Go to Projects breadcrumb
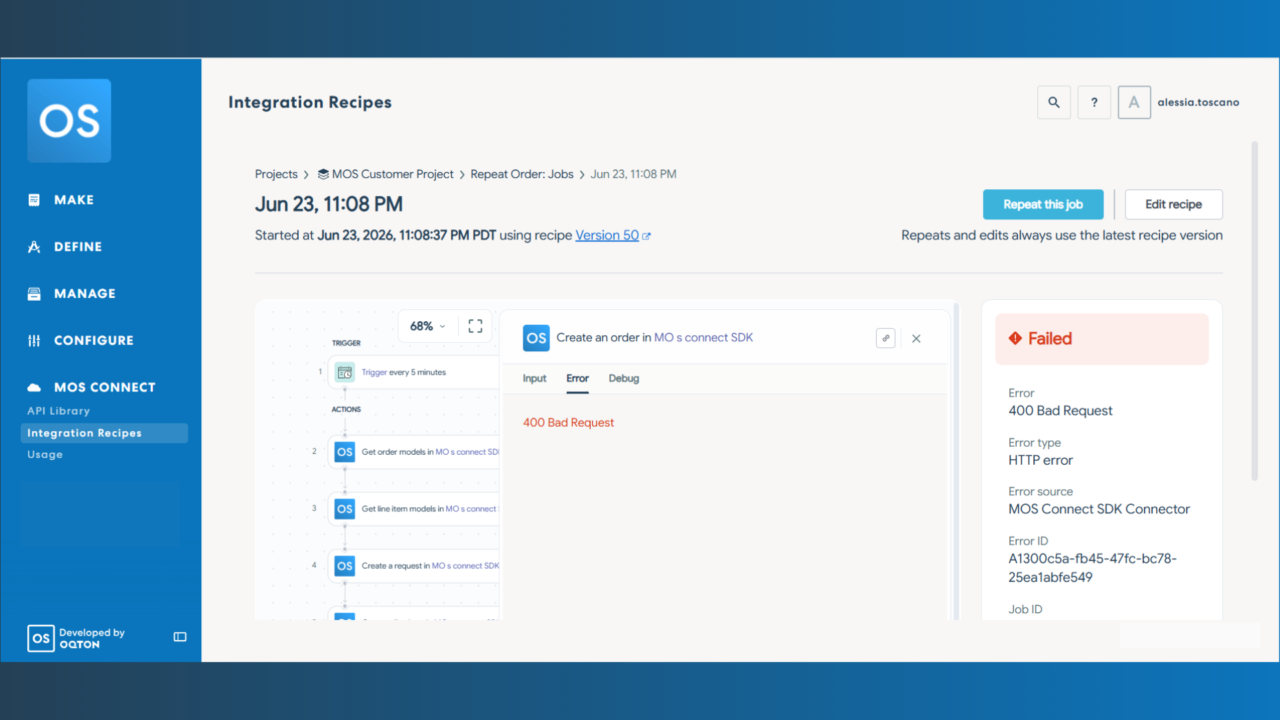The height and width of the screenshot is (720, 1280). coord(276,174)
